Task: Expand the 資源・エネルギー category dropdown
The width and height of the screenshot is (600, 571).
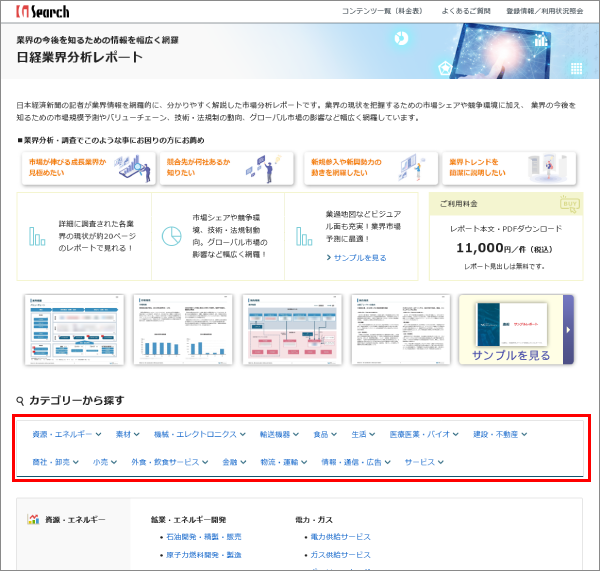Action: 67,434
